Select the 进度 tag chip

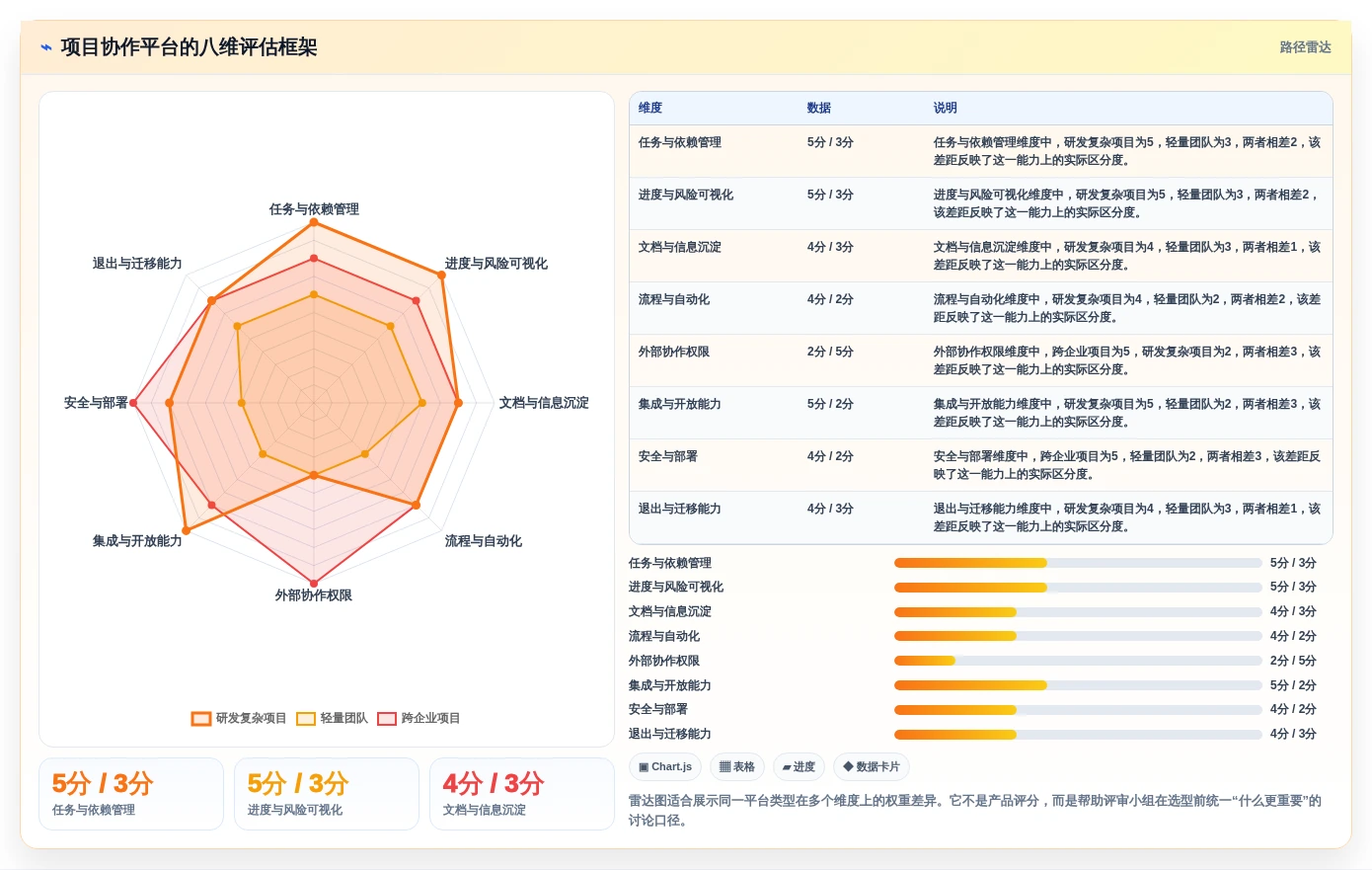[799, 767]
